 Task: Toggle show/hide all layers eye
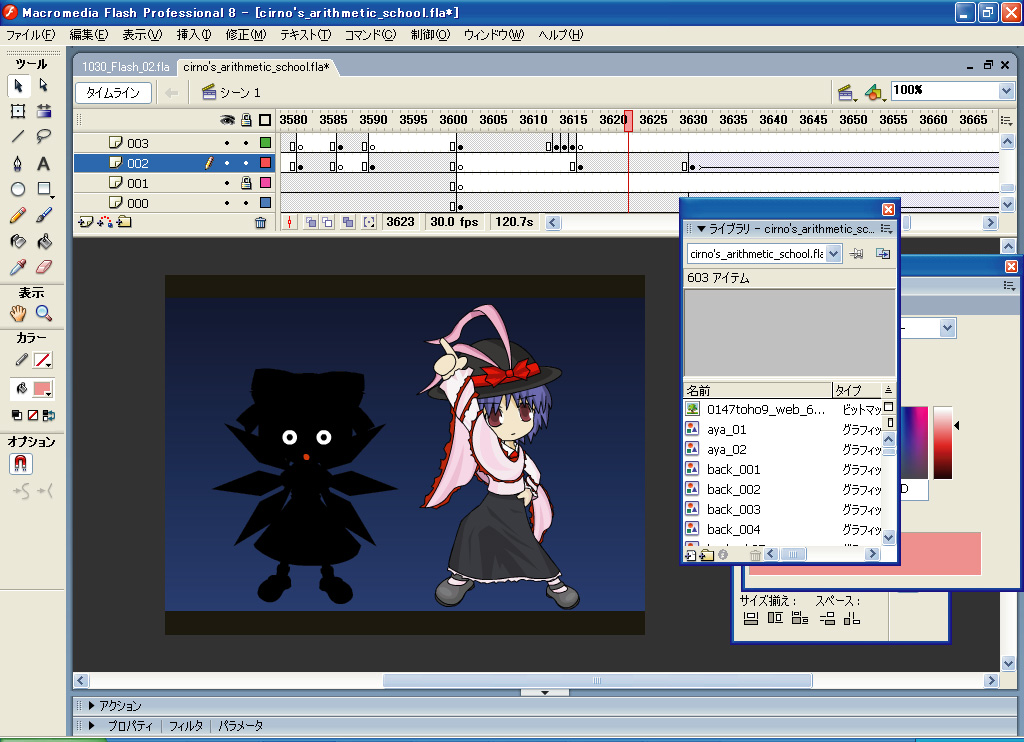click(x=227, y=120)
